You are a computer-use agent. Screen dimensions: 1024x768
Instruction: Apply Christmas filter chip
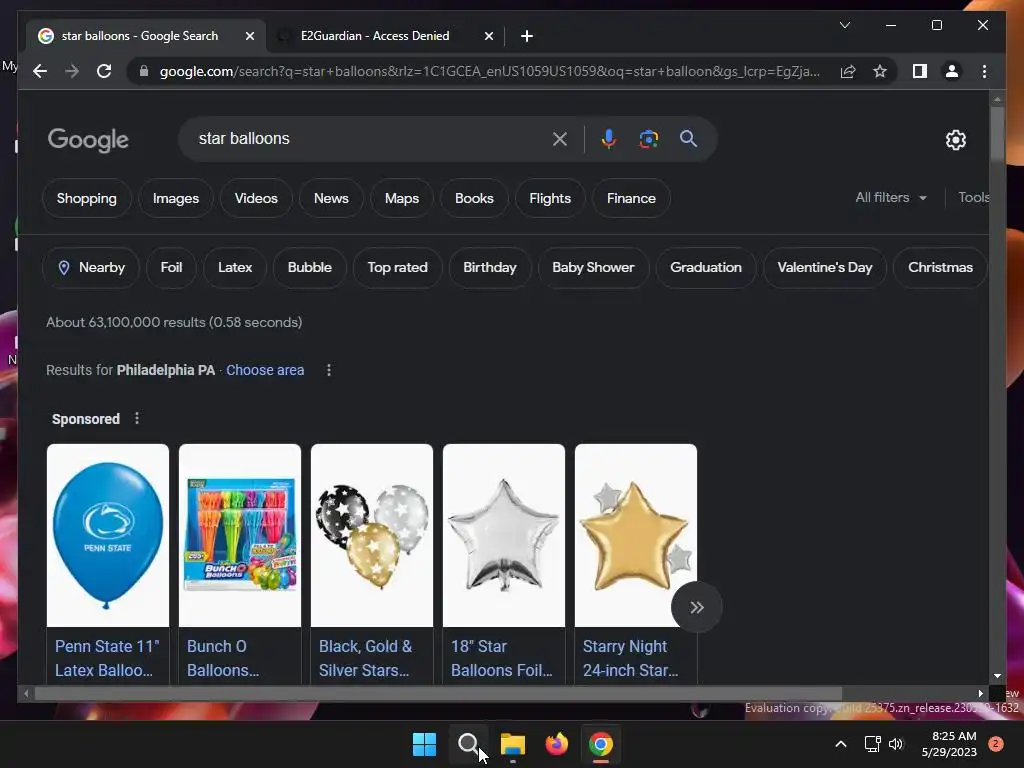point(940,268)
